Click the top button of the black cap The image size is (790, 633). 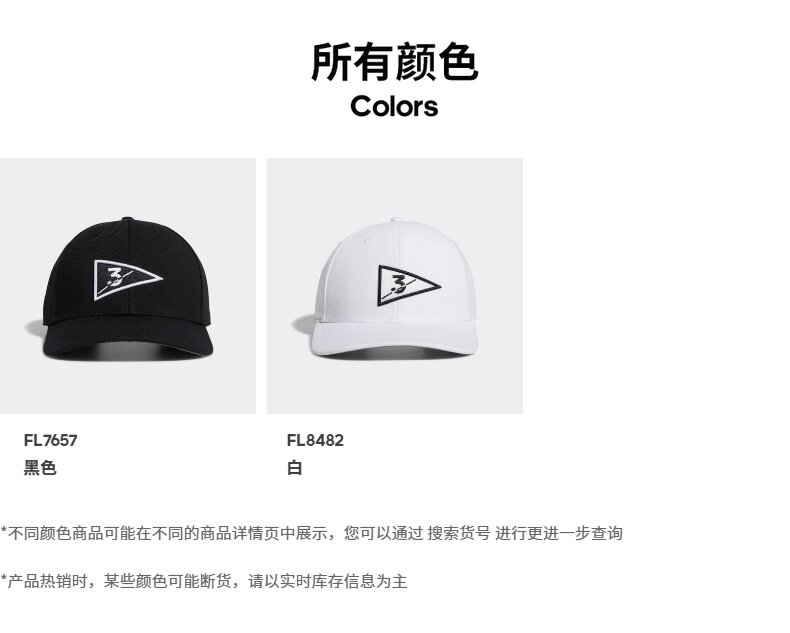tap(128, 220)
